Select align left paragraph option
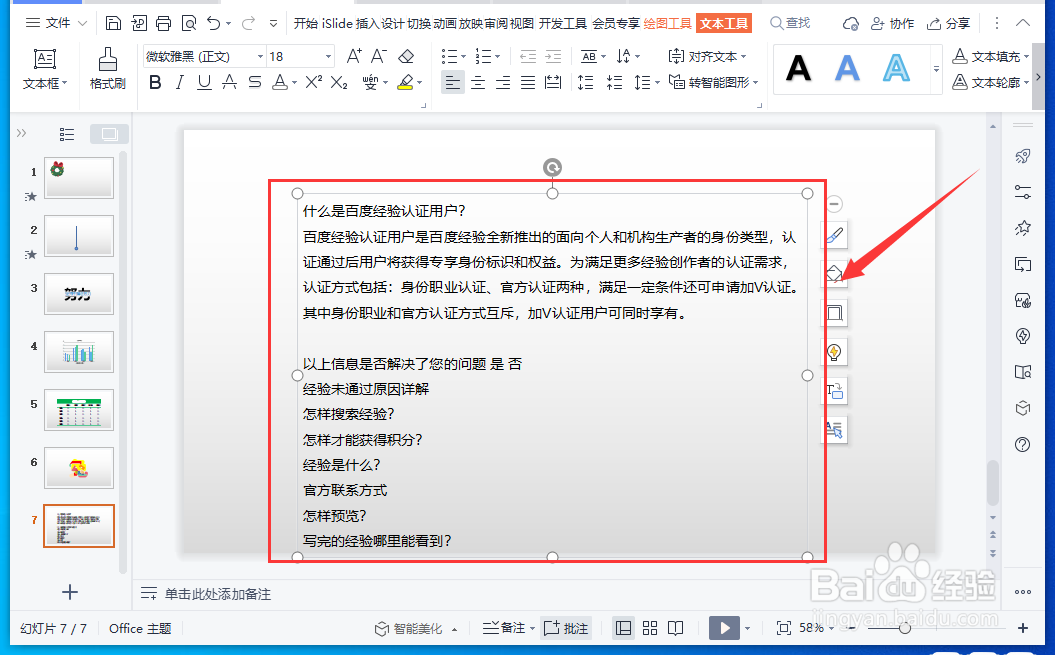The width and height of the screenshot is (1055, 655). [453, 82]
